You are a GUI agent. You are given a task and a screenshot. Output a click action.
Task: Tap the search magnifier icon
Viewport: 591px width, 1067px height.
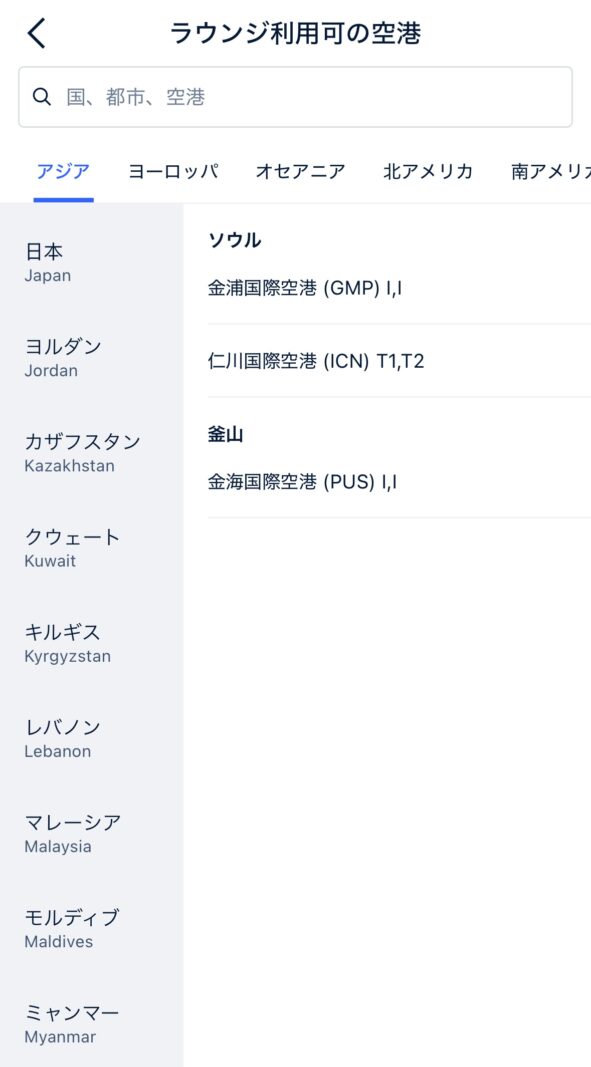[42, 97]
